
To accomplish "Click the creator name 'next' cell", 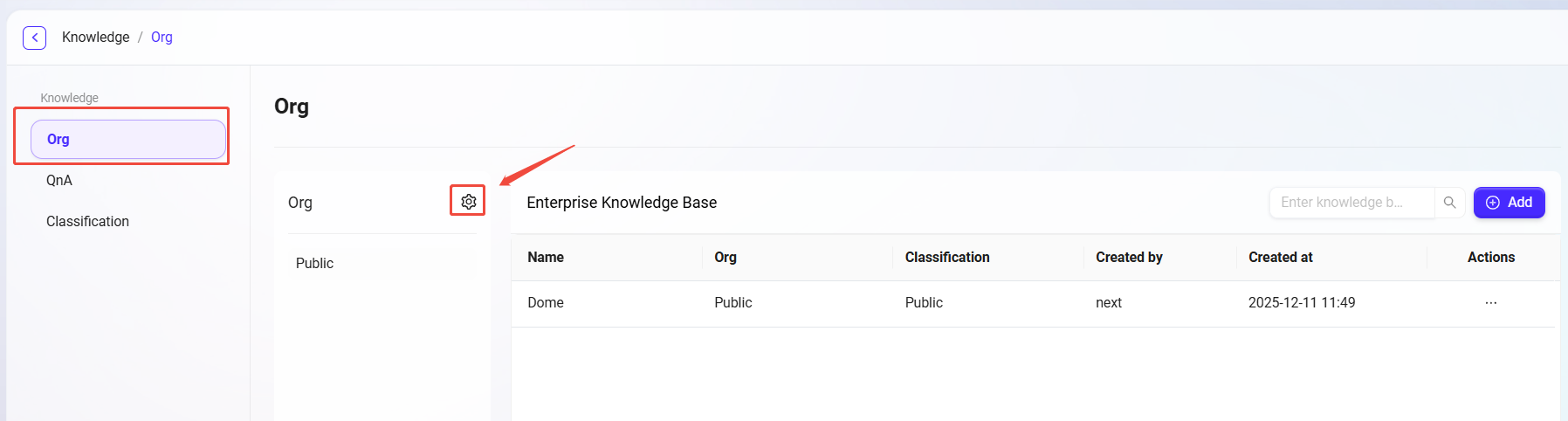I will tap(1109, 303).
